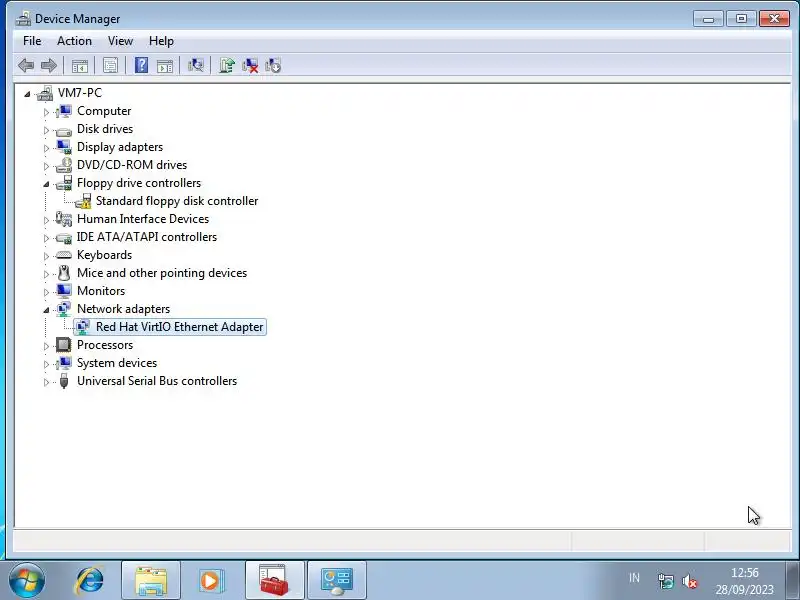Click the Uninstall device icon with red X
This screenshot has width=800, height=600.
tap(250, 65)
